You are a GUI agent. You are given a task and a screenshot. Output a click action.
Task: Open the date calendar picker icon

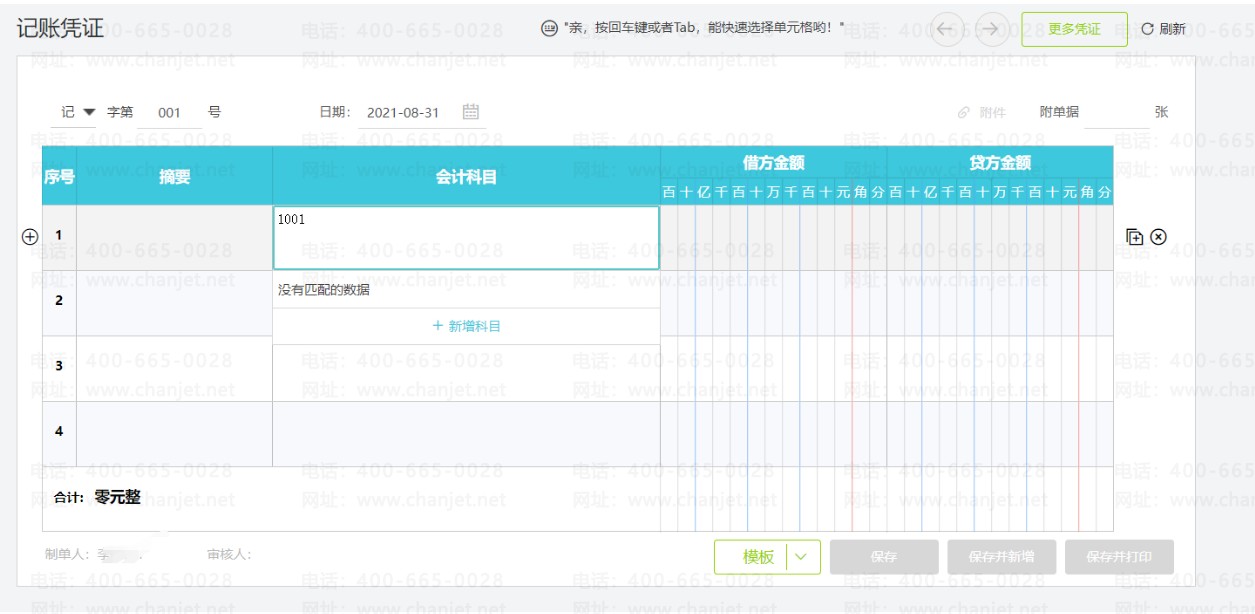point(471,112)
